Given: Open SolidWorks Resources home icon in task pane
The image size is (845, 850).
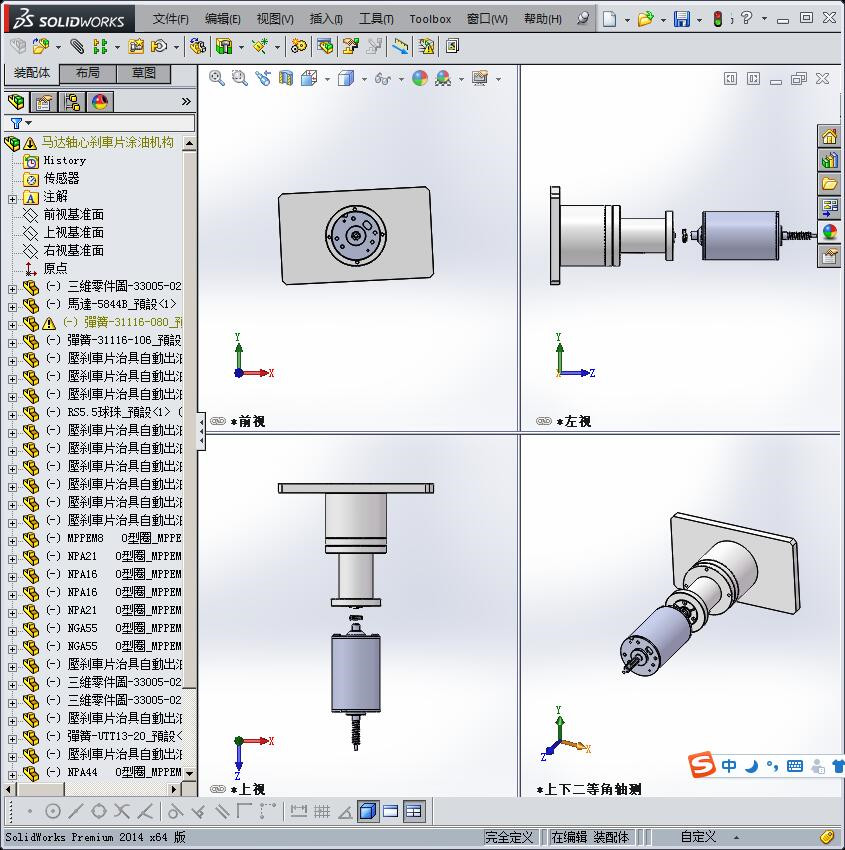Looking at the screenshot, I should click(829, 136).
